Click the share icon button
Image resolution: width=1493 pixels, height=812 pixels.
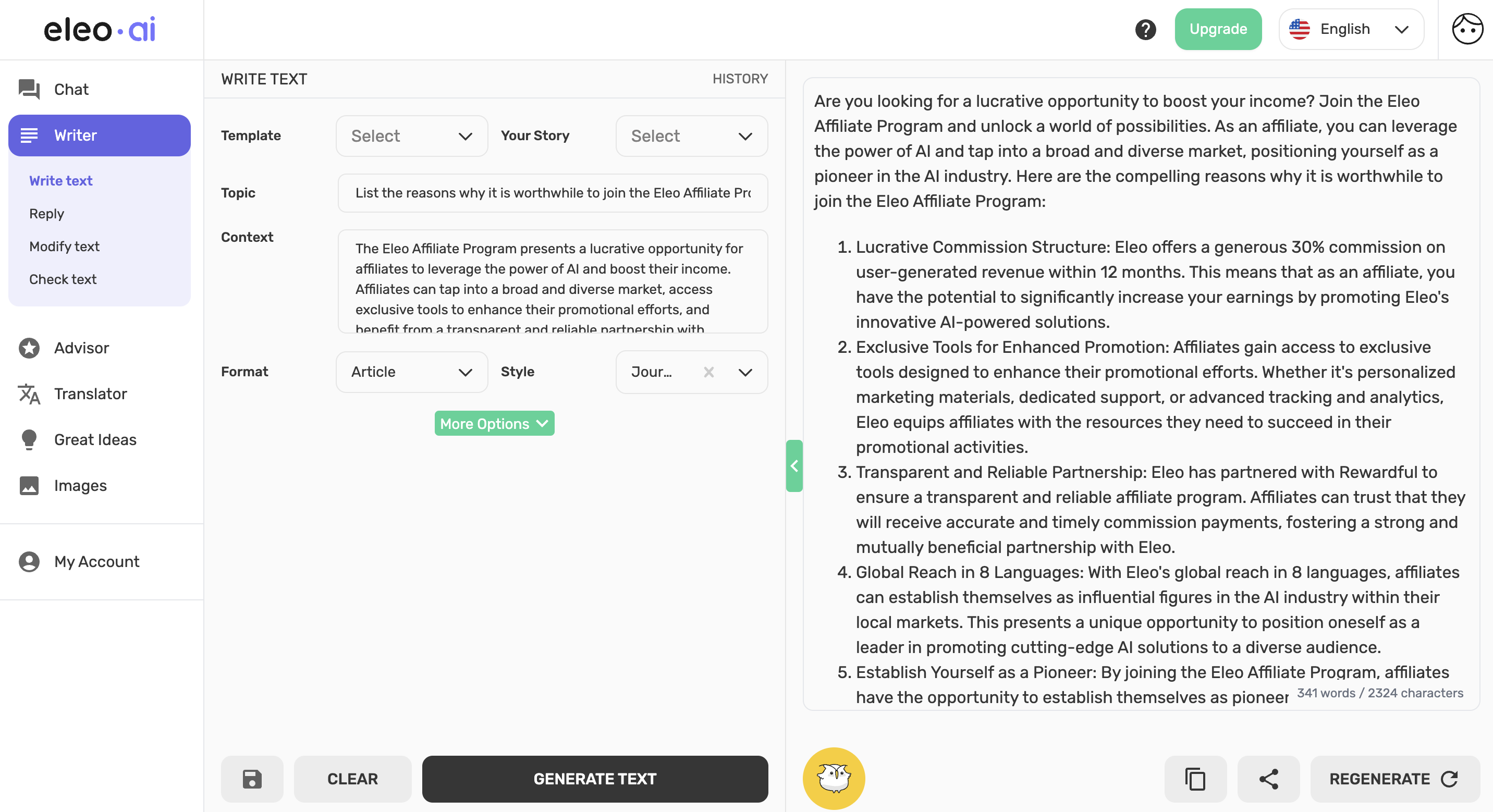coord(1268,779)
